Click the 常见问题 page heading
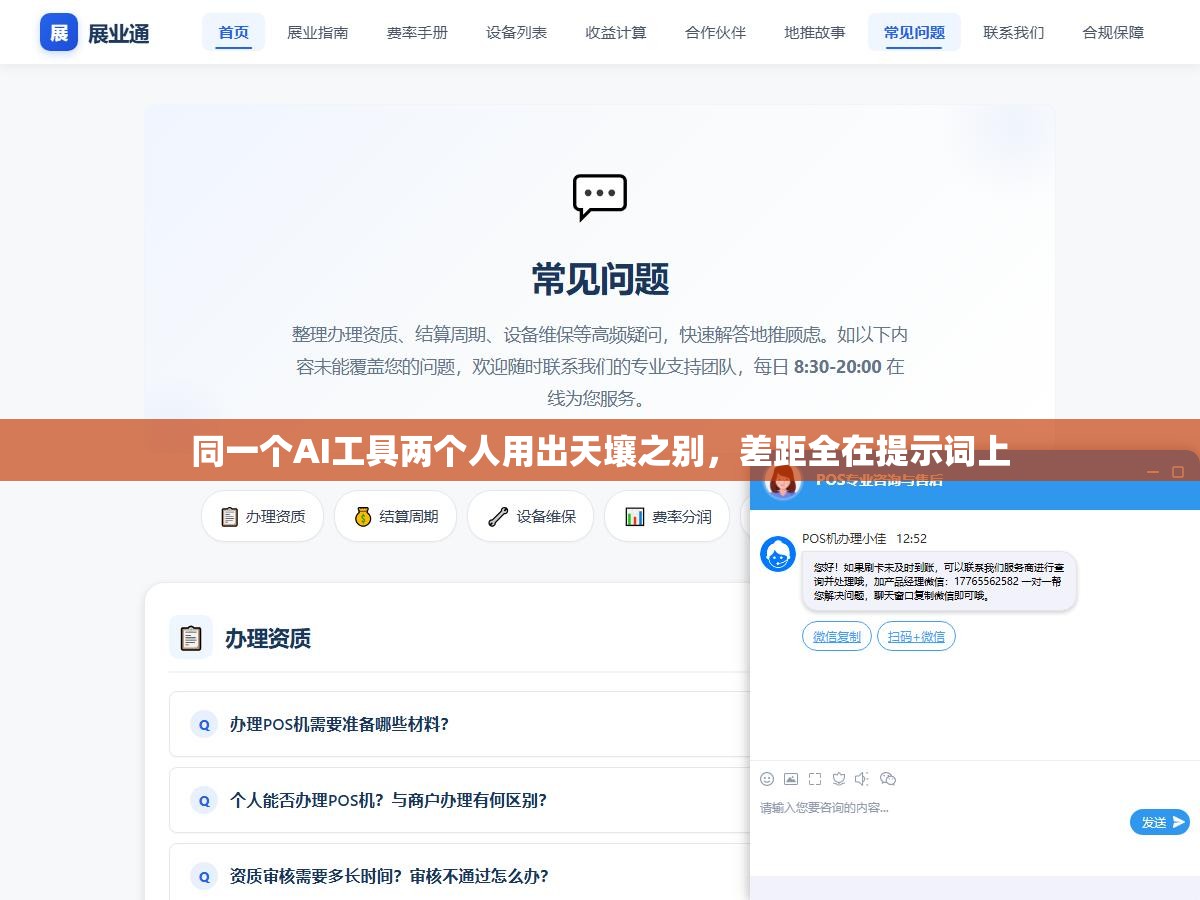This screenshot has width=1200, height=900. 600,279
